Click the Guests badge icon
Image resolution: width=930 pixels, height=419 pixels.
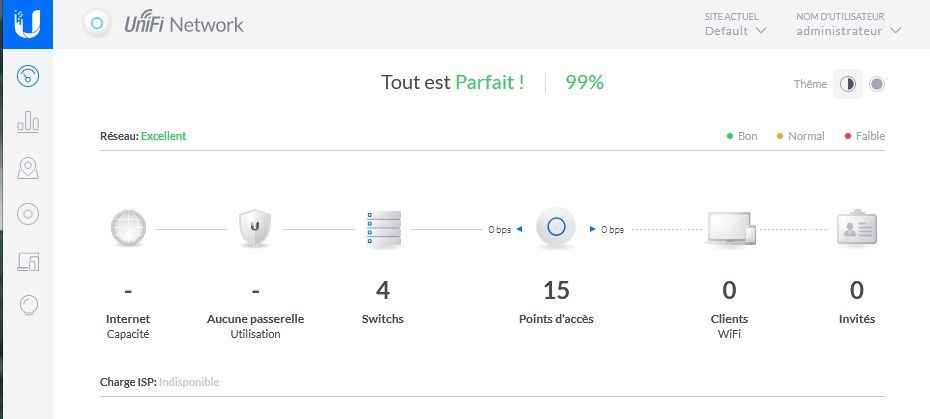pos(856,229)
